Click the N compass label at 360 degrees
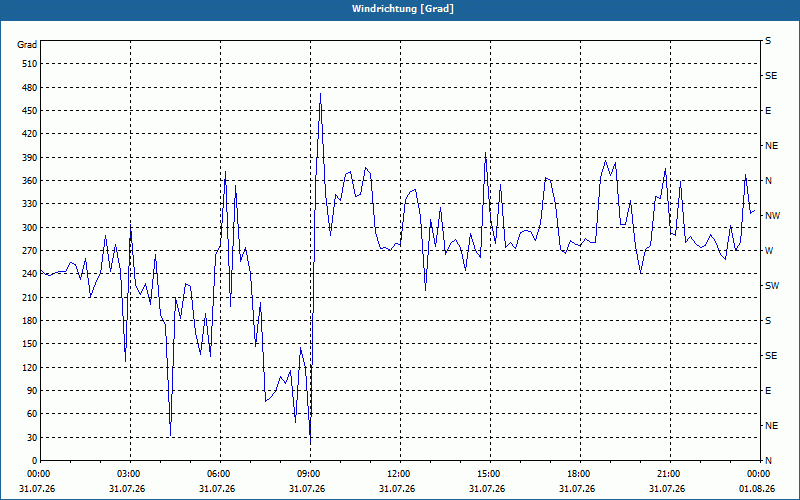The width and height of the screenshot is (800, 500). (768, 181)
